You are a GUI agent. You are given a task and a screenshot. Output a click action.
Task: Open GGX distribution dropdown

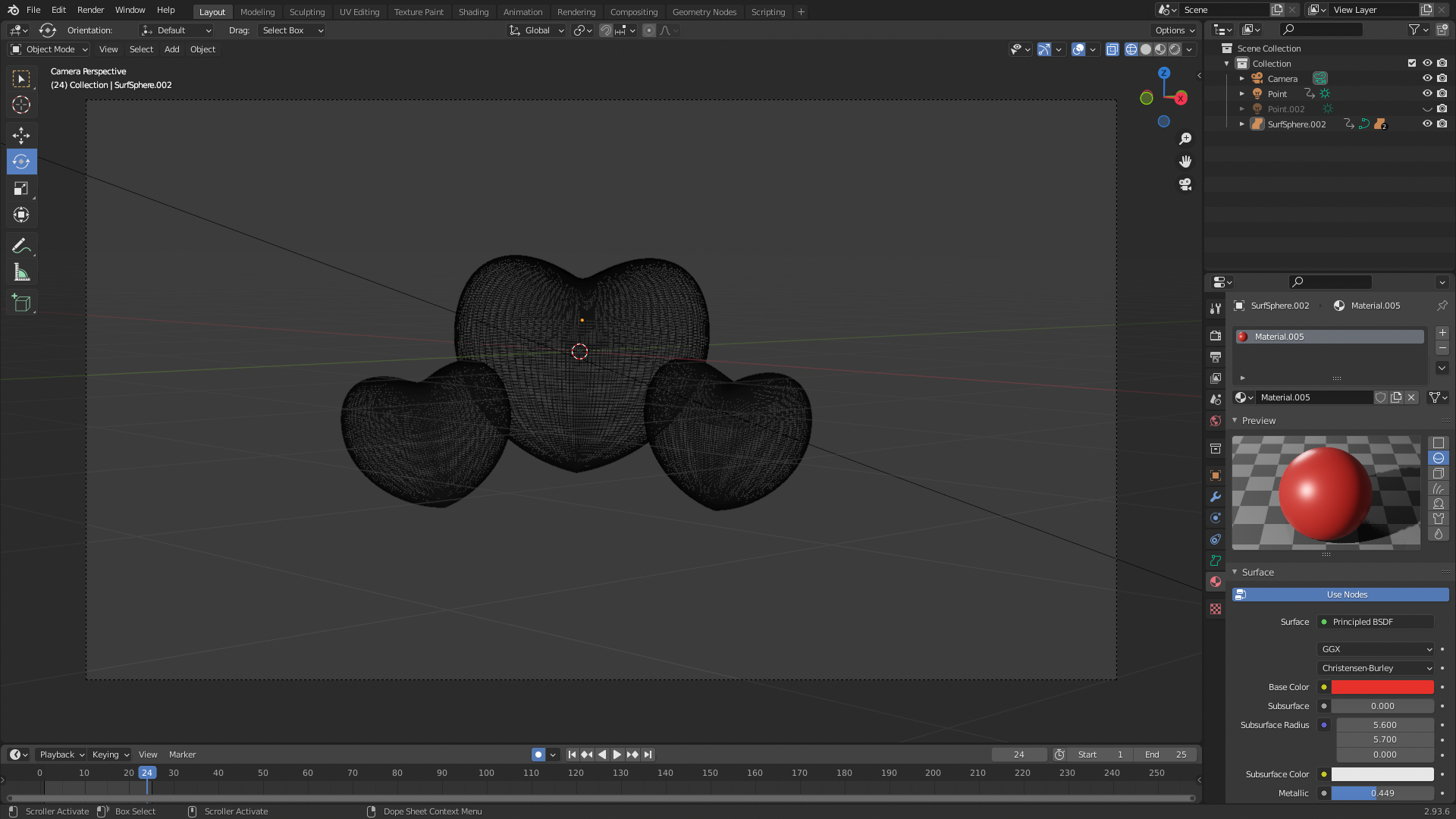pyautogui.click(x=1376, y=649)
